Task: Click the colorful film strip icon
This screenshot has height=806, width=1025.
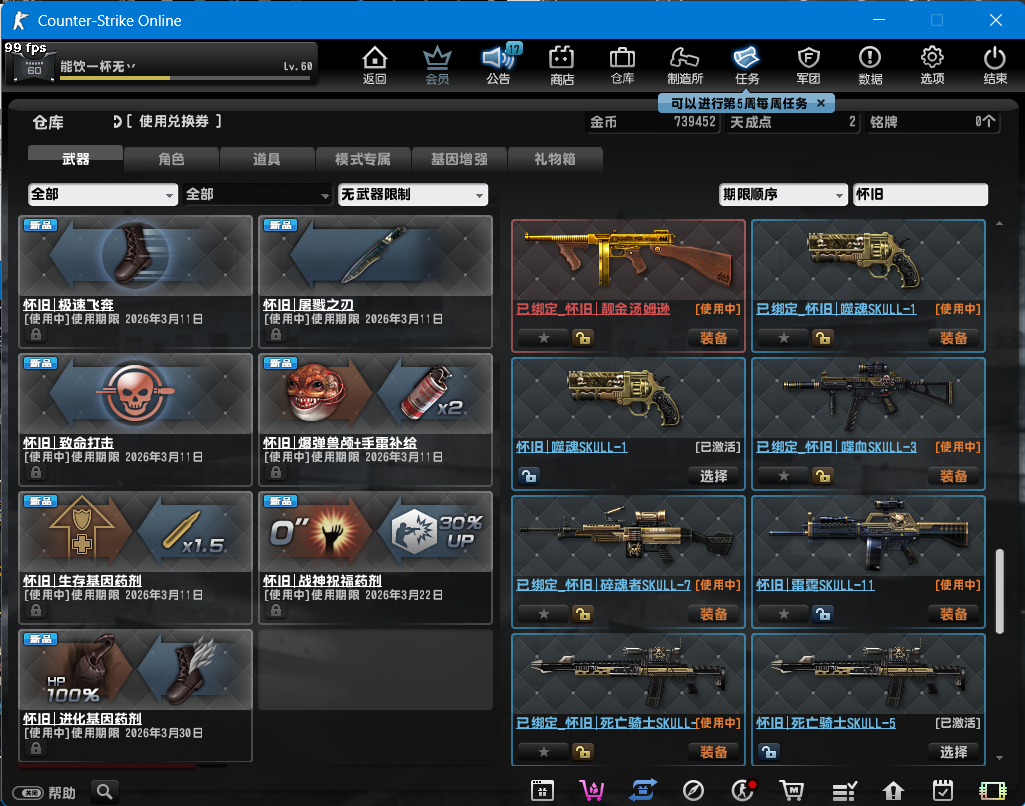Action: [x=993, y=791]
